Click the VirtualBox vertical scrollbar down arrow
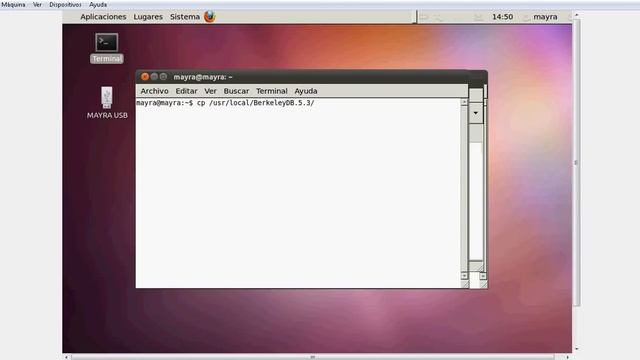Image resolution: width=640 pixels, height=360 pixels. [x=576, y=349]
